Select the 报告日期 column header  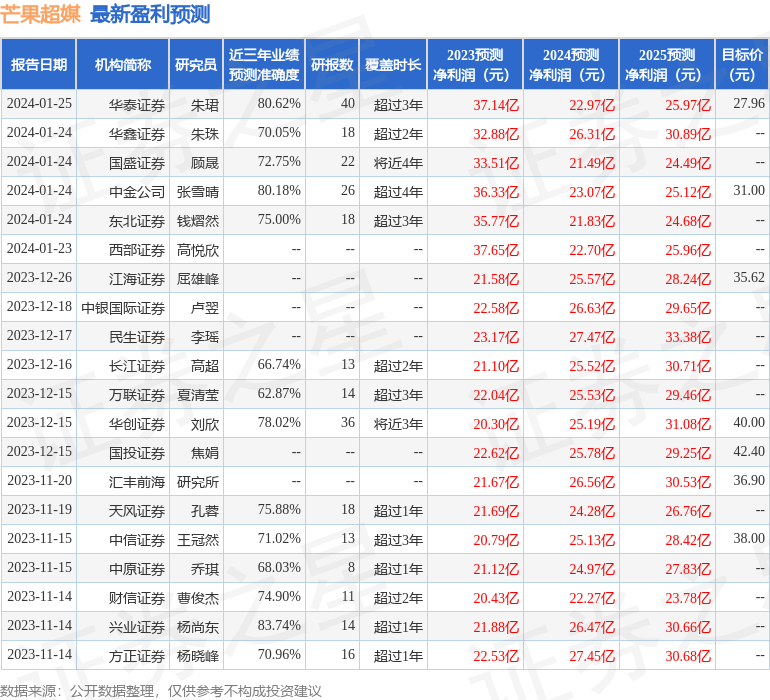(39, 65)
